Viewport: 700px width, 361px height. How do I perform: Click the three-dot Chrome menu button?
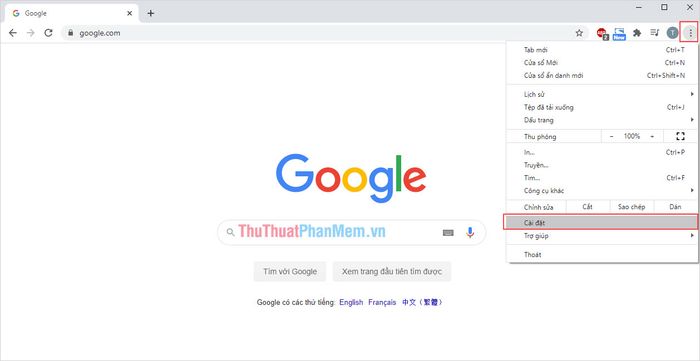point(690,33)
